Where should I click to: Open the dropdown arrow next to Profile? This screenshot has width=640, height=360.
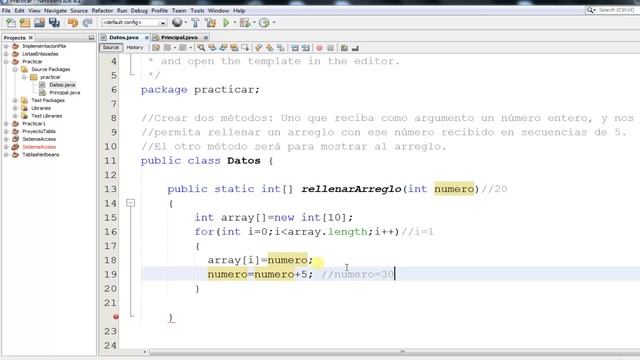[273, 23]
